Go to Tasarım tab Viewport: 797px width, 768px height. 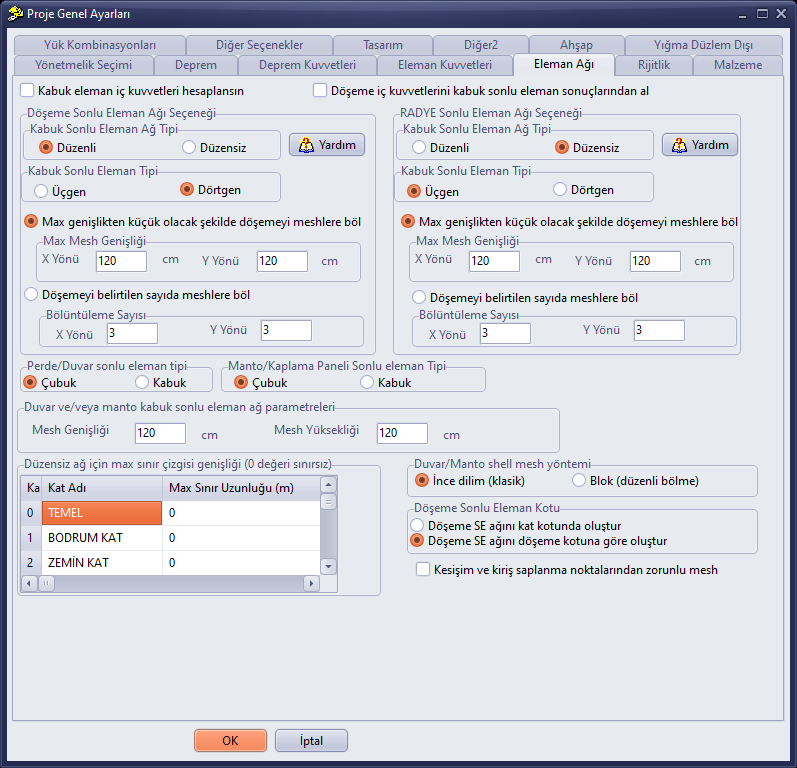coord(383,45)
